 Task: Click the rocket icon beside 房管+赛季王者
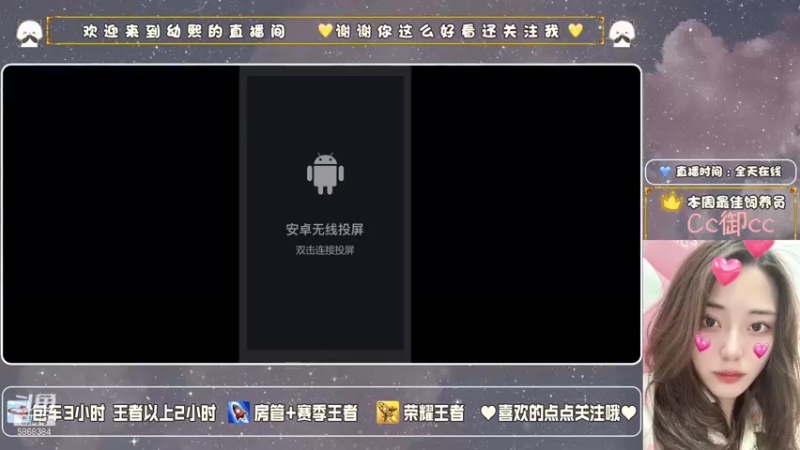point(238,412)
